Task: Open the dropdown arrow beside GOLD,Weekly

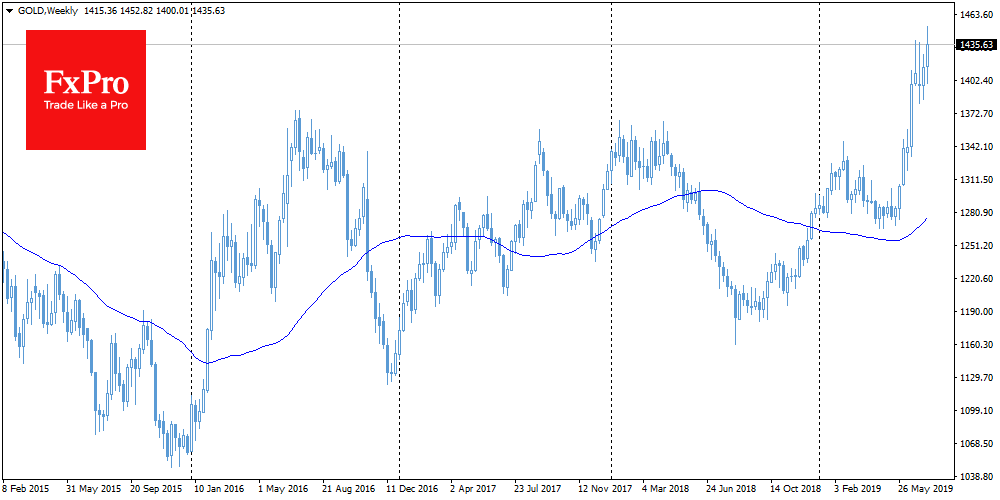Action: (x=9, y=10)
